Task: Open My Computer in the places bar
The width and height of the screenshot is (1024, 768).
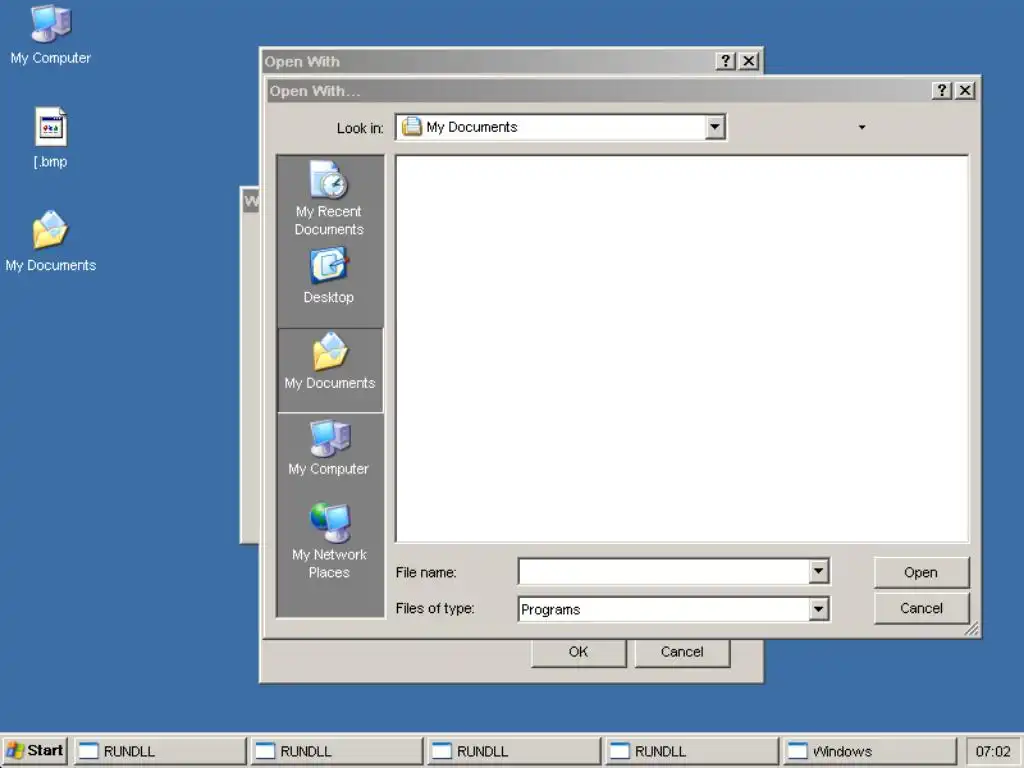Action: tap(329, 448)
